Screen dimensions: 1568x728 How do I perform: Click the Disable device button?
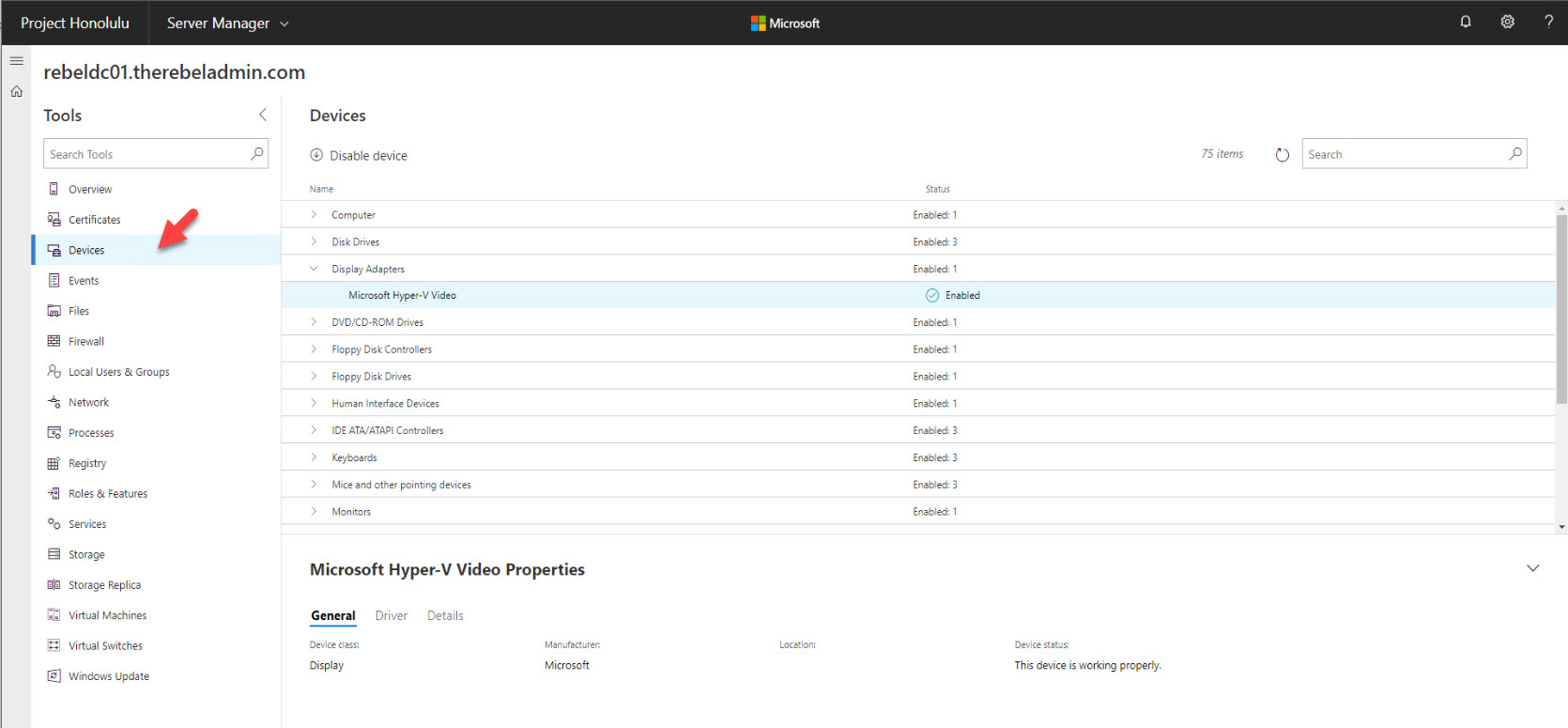point(359,155)
